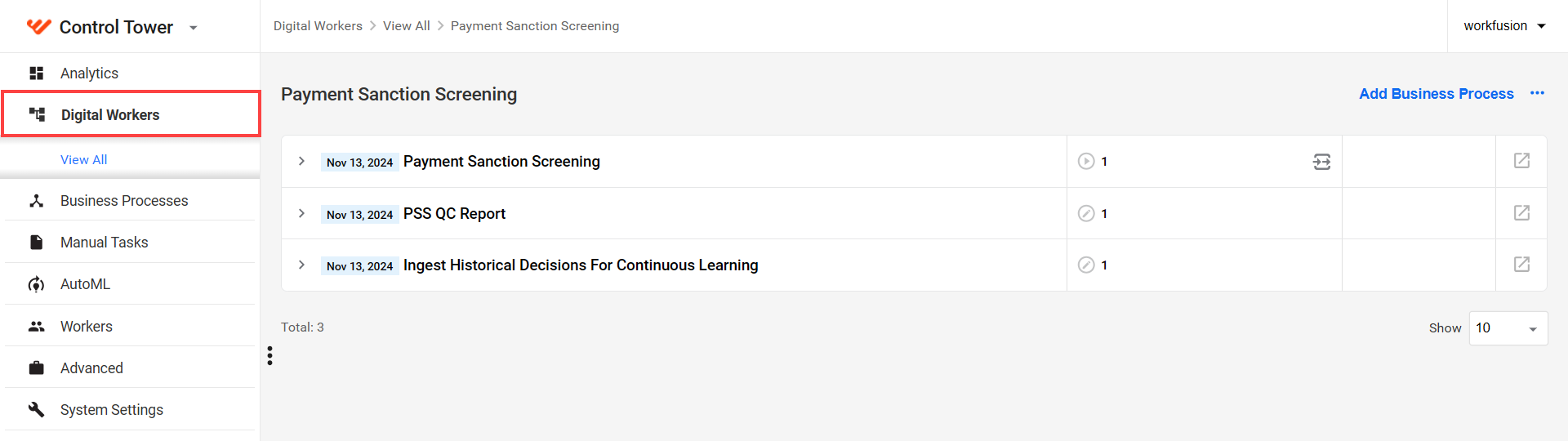Open external link icon for Ingest Historical Decisions row
1568x441 pixels.
[1521, 265]
